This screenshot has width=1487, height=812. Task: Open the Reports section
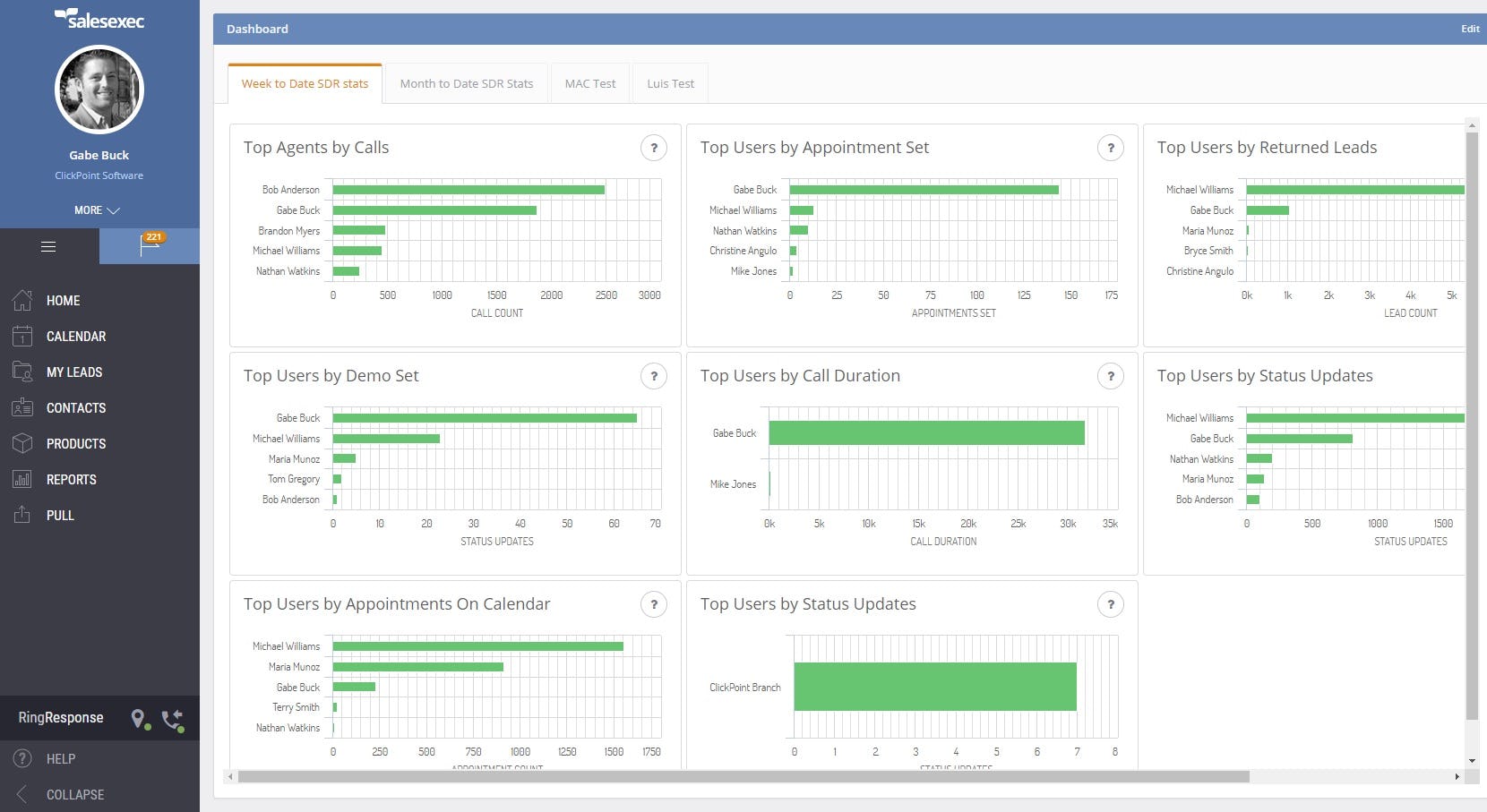click(71, 480)
